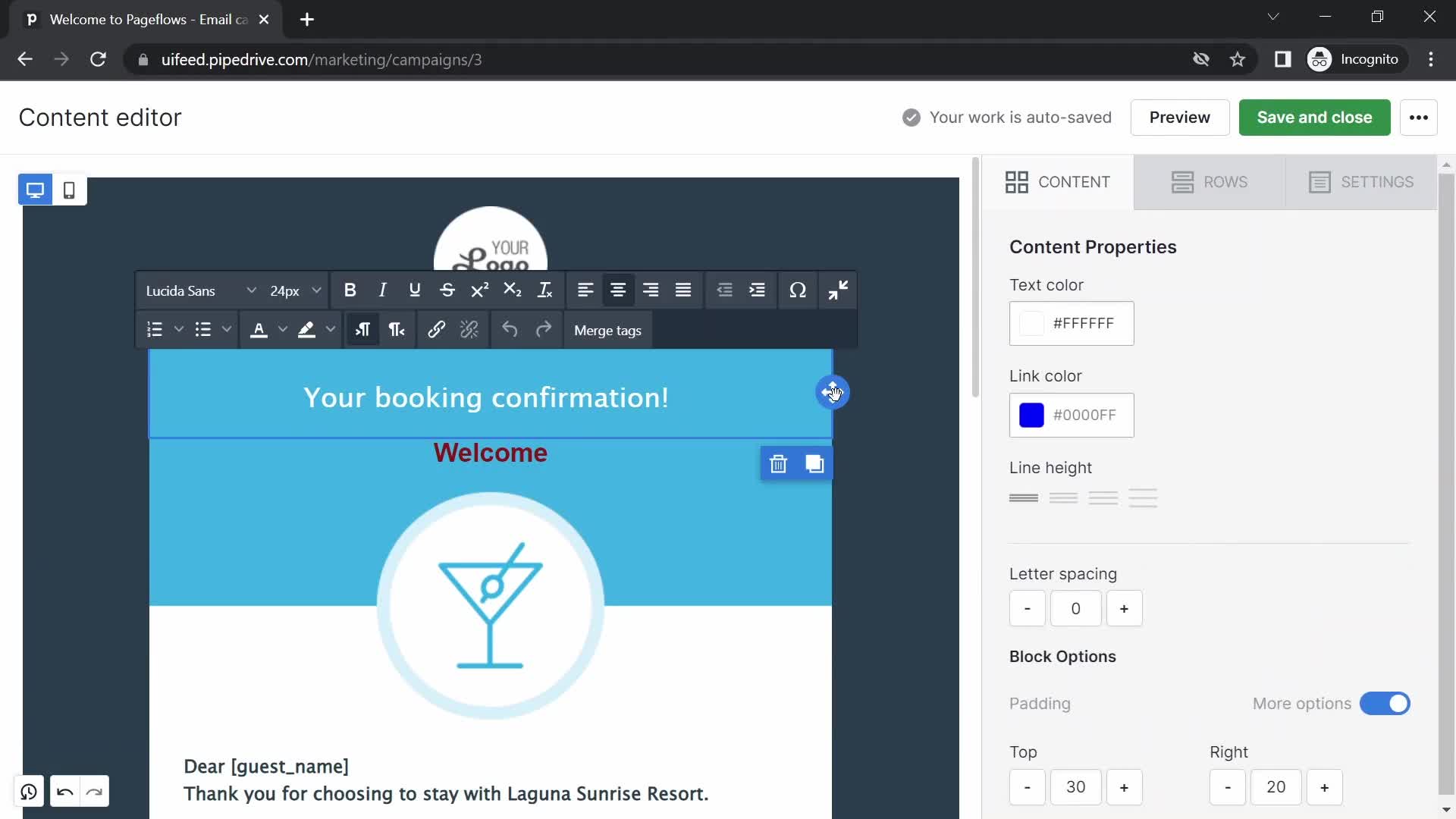The image size is (1456, 819).
Task: Click the Bold formatting icon
Action: pos(349,290)
